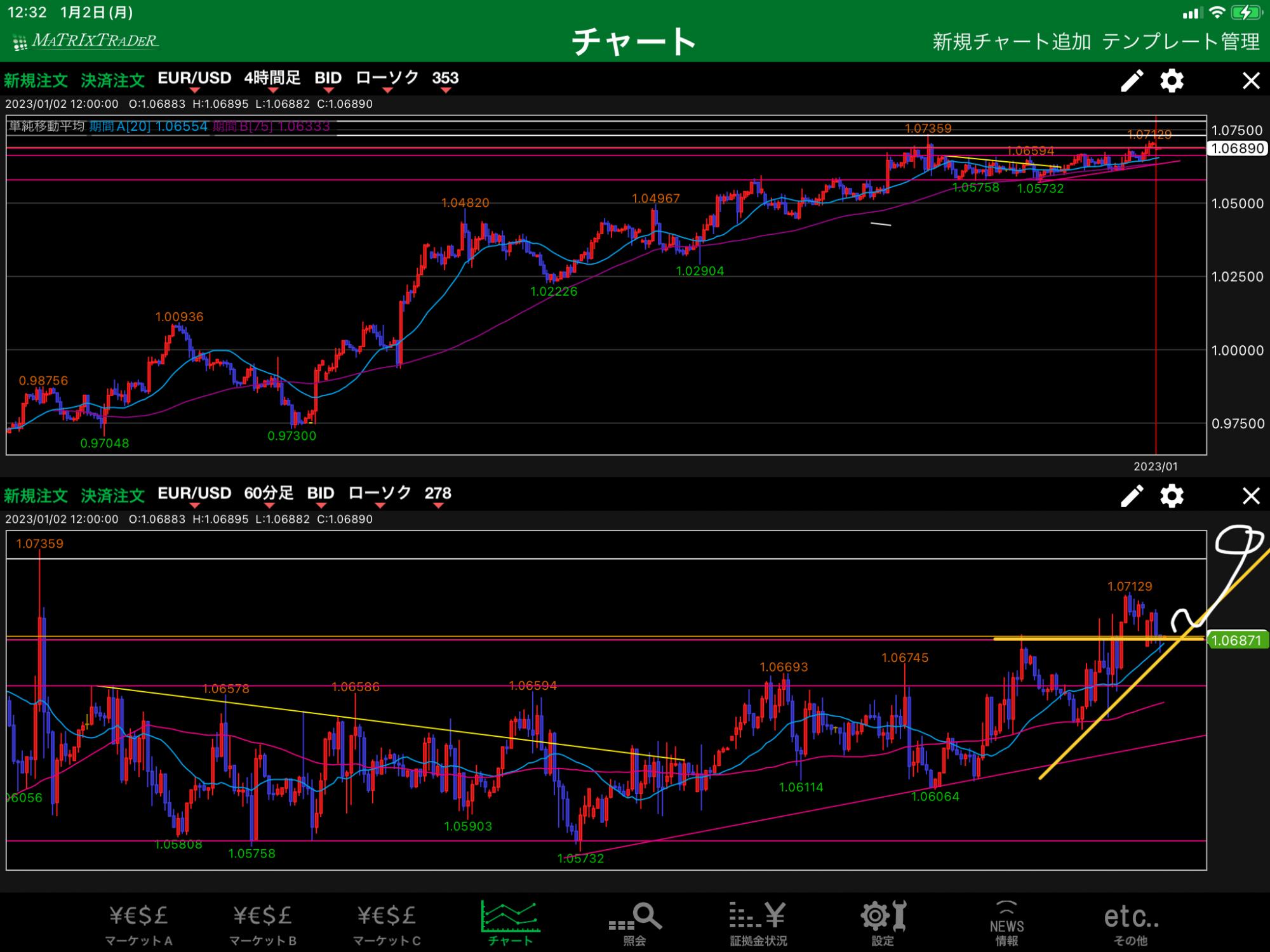This screenshot has width=1270, height=952.
Task: Open ローソク chart type dropdown on 60-minute chart
Action: coord(380,494)
